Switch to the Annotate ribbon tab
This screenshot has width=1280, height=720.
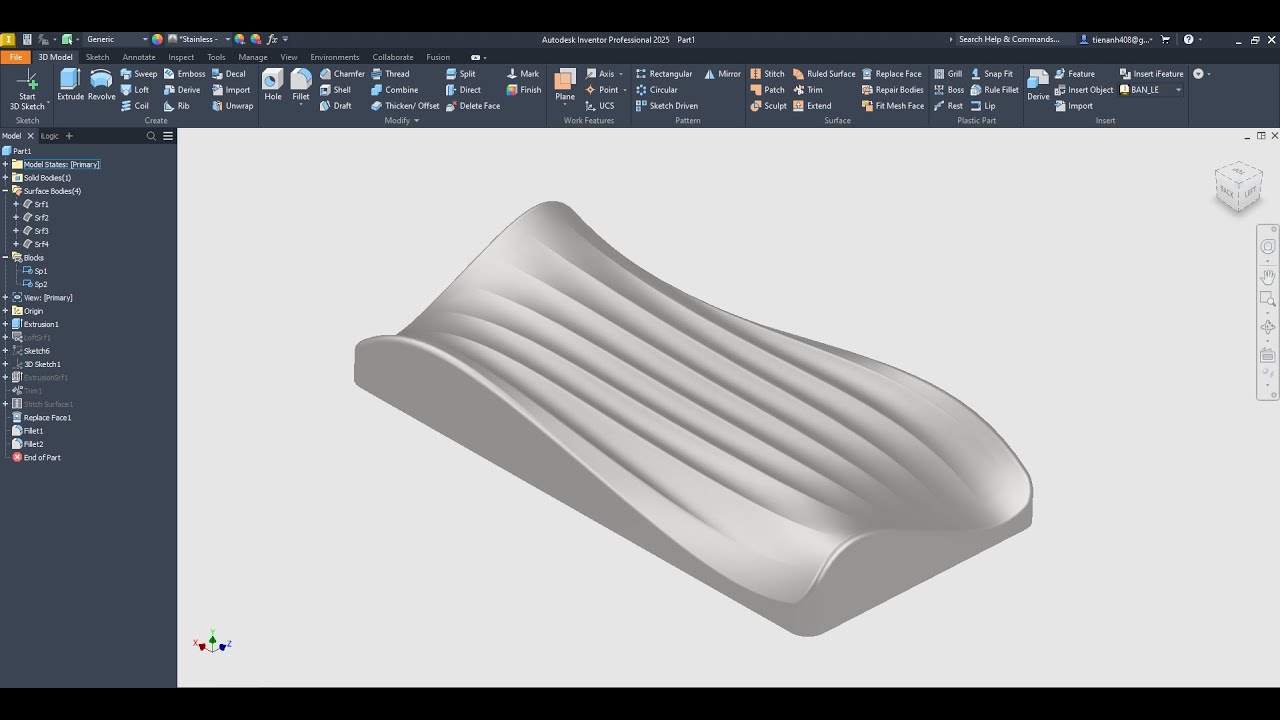[x=139, y=57]
